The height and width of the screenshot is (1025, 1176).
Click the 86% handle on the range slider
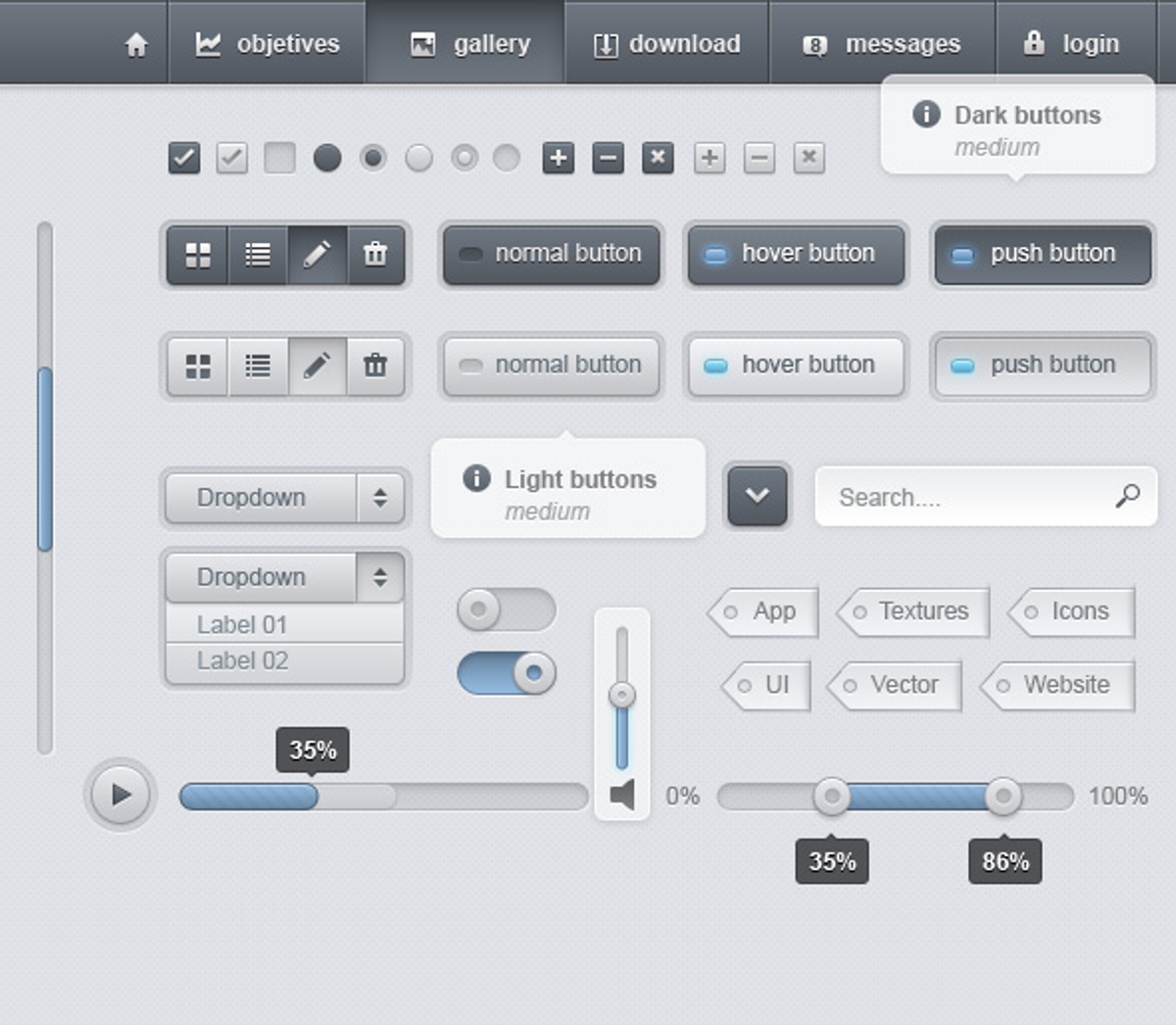point(1003,796)
